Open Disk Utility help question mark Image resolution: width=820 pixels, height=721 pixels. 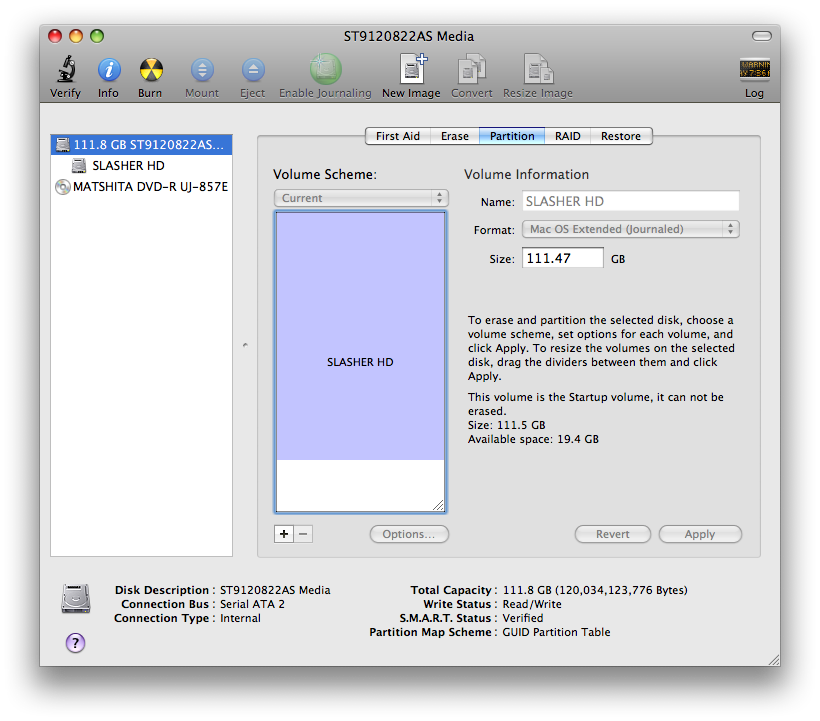(x=75, y=643)
